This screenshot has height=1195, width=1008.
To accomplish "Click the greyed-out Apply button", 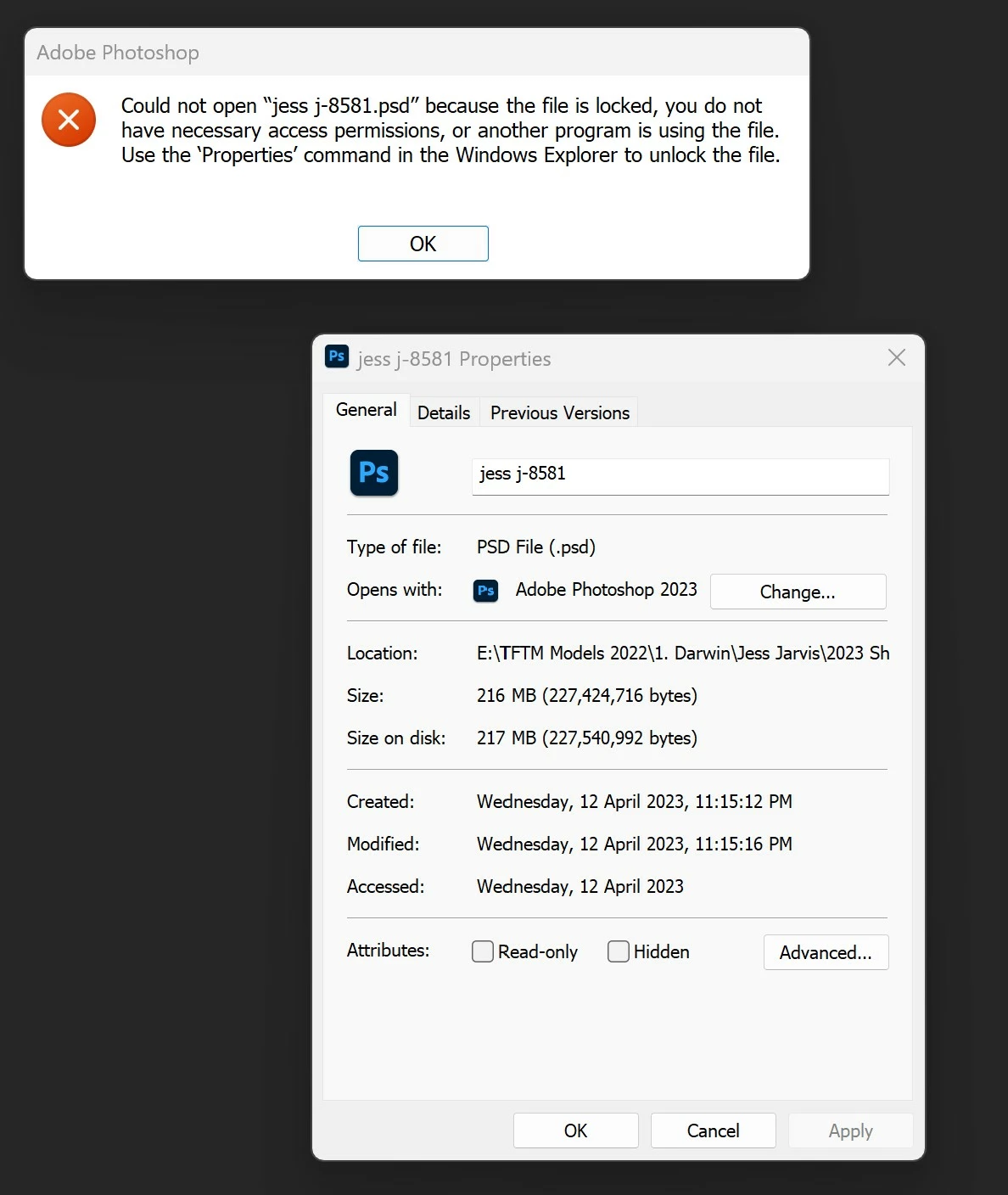I will pos(850,1130).
